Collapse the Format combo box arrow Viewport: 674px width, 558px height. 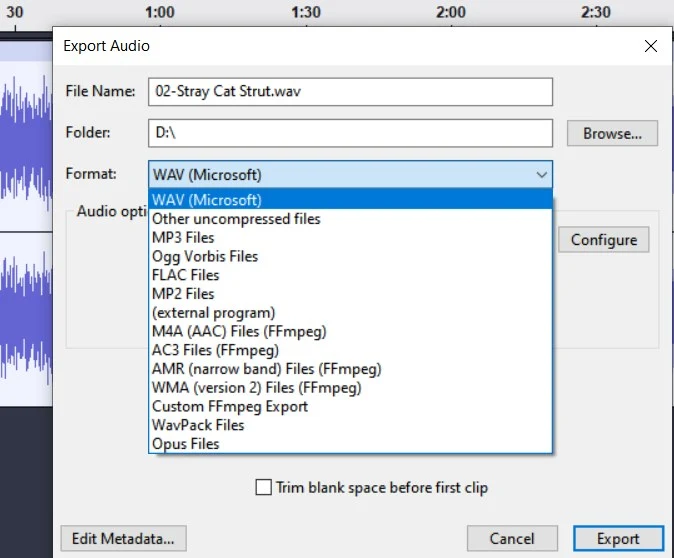coord(542,175)
